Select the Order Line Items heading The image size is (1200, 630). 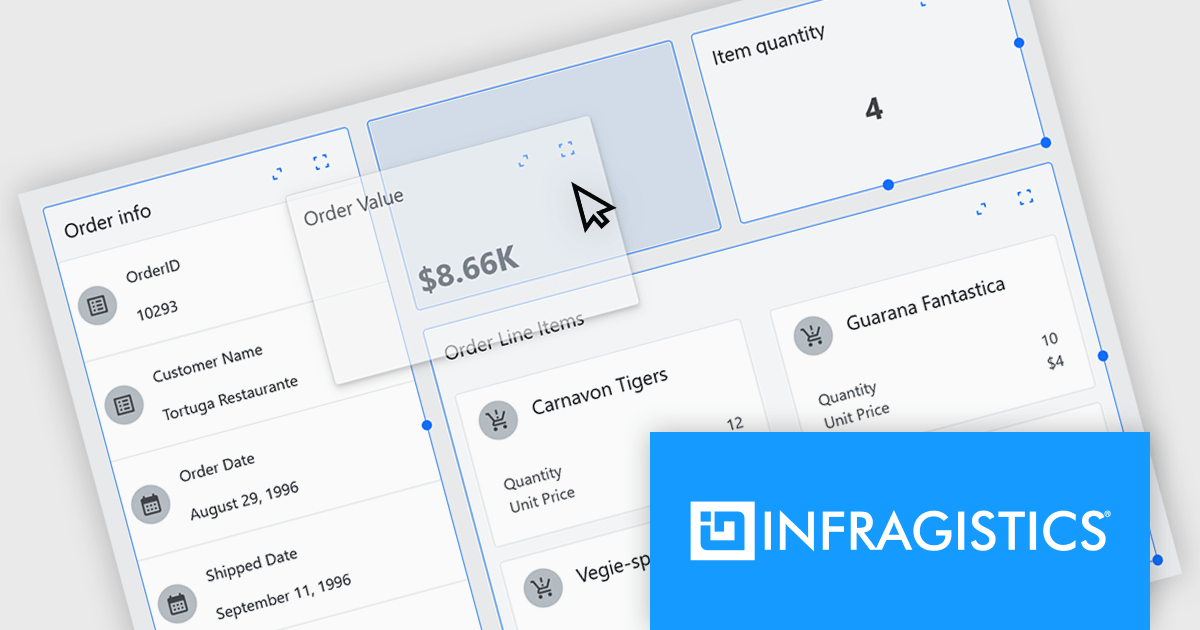click(514, 335)
